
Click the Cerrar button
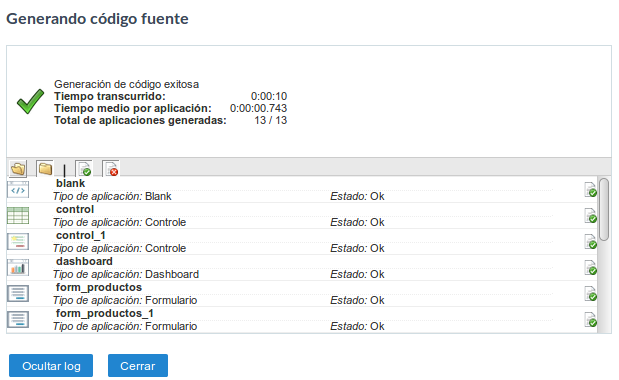tap(138, 366)
